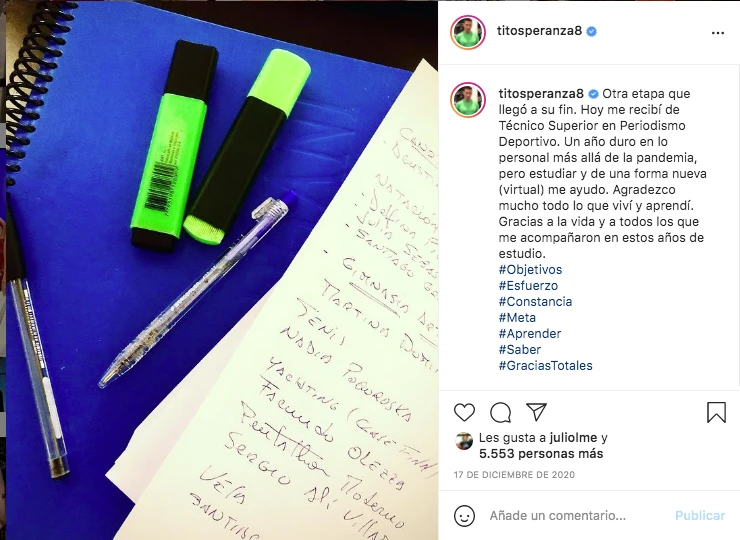The height and width of the screenshot is (540, 740).
Task: Click the 17 de diciembre de 2020 timestamp
Action: click(x=514, y=475)
